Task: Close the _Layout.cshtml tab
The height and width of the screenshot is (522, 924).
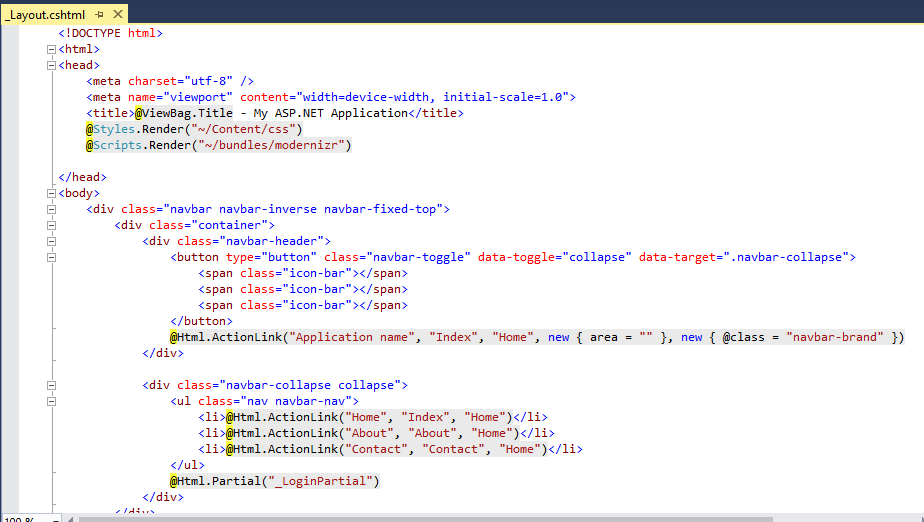Action: 118,14
